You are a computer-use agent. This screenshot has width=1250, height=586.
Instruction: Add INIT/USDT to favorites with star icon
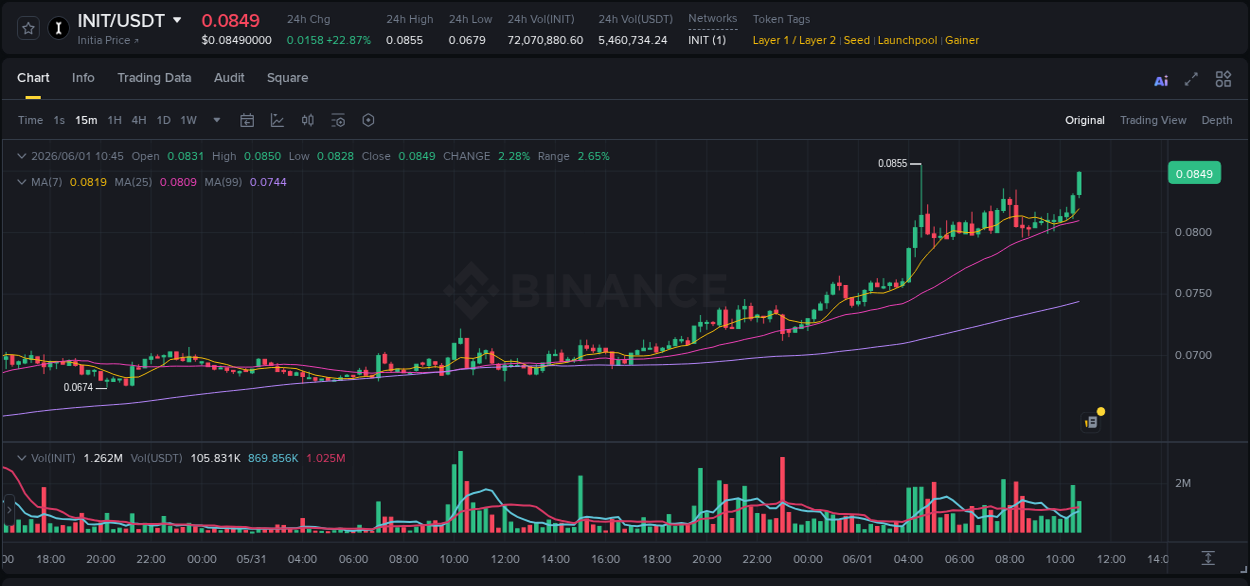point(29,28)
